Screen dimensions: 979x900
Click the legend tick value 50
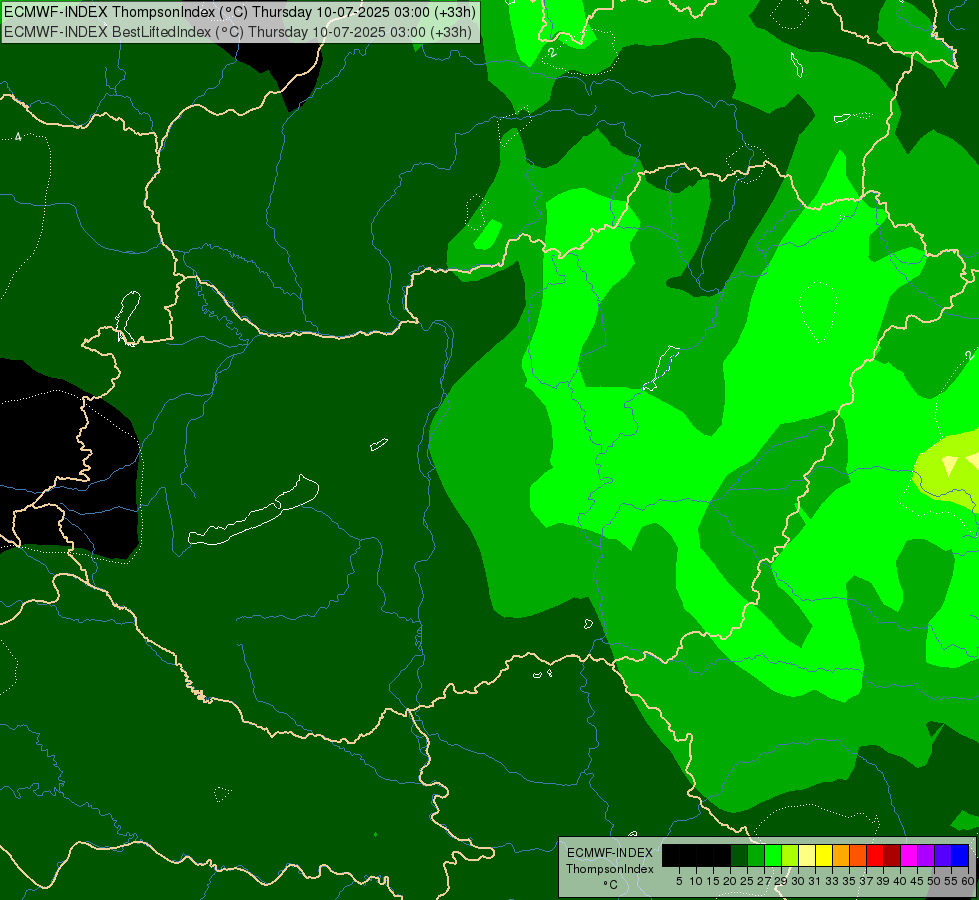934,881
